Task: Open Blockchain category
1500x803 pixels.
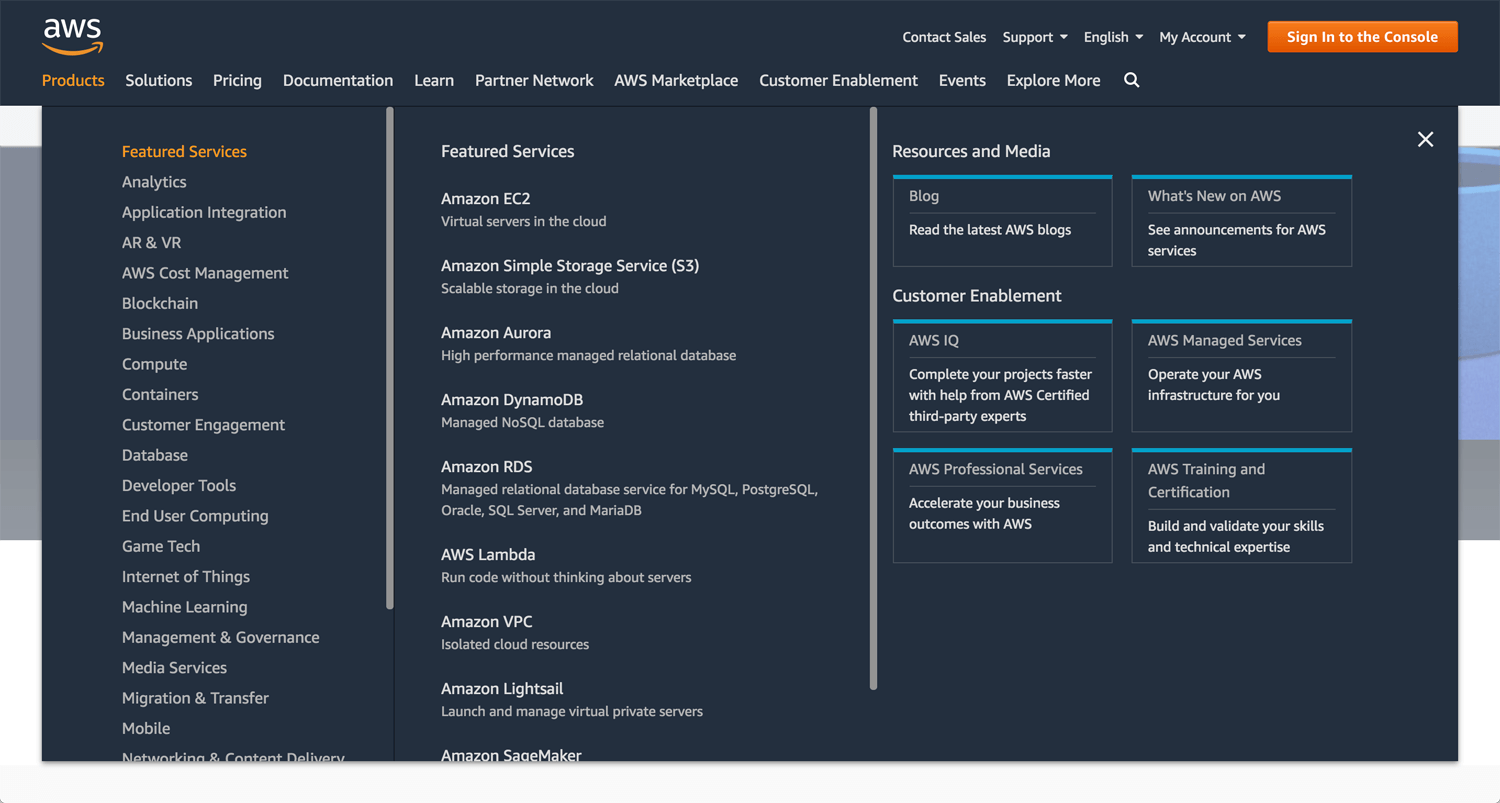Action: 160,303
